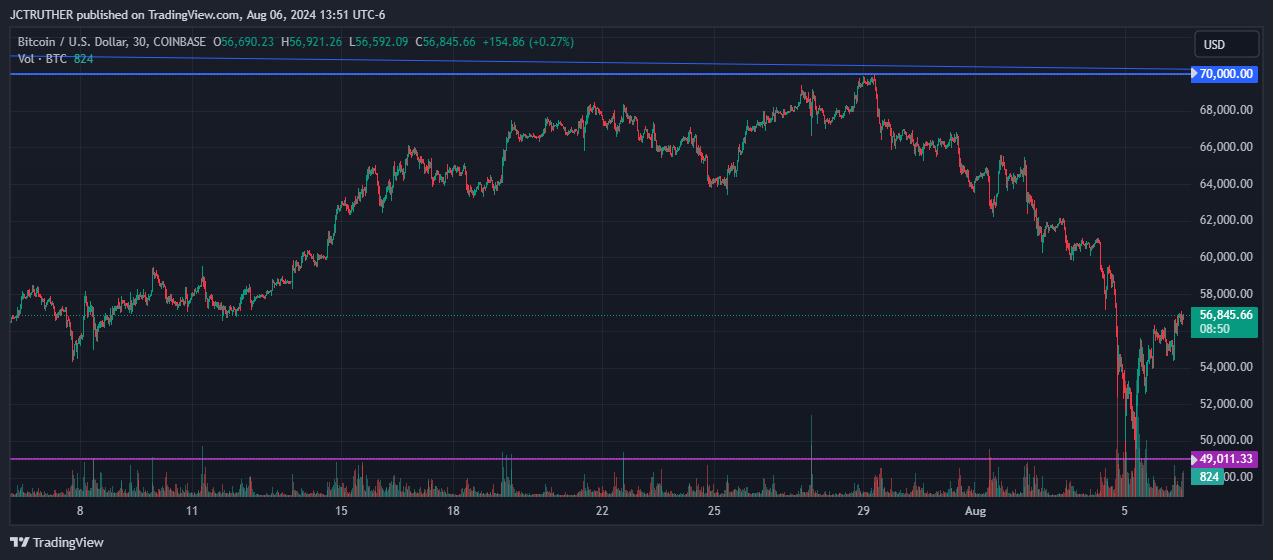Select the purple horizontal line drawing on chart

[600, 459]
